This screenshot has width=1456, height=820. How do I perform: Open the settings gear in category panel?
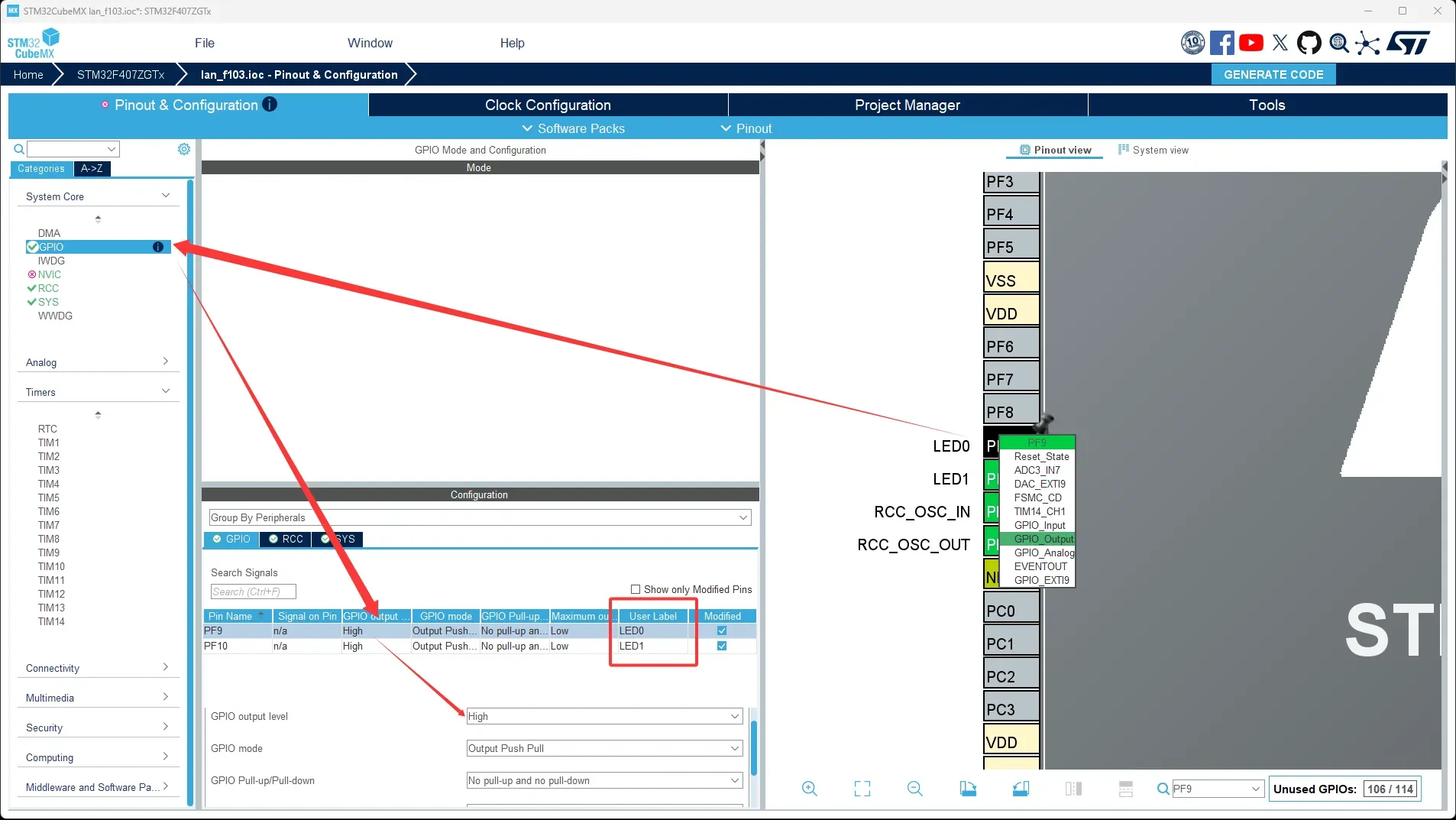184,149
